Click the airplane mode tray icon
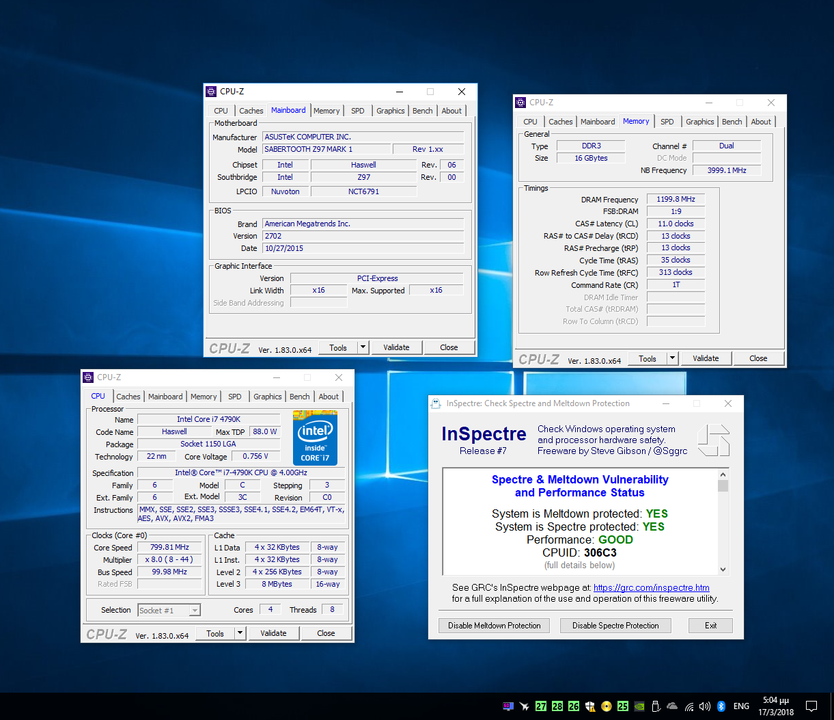 pos(524,706)
